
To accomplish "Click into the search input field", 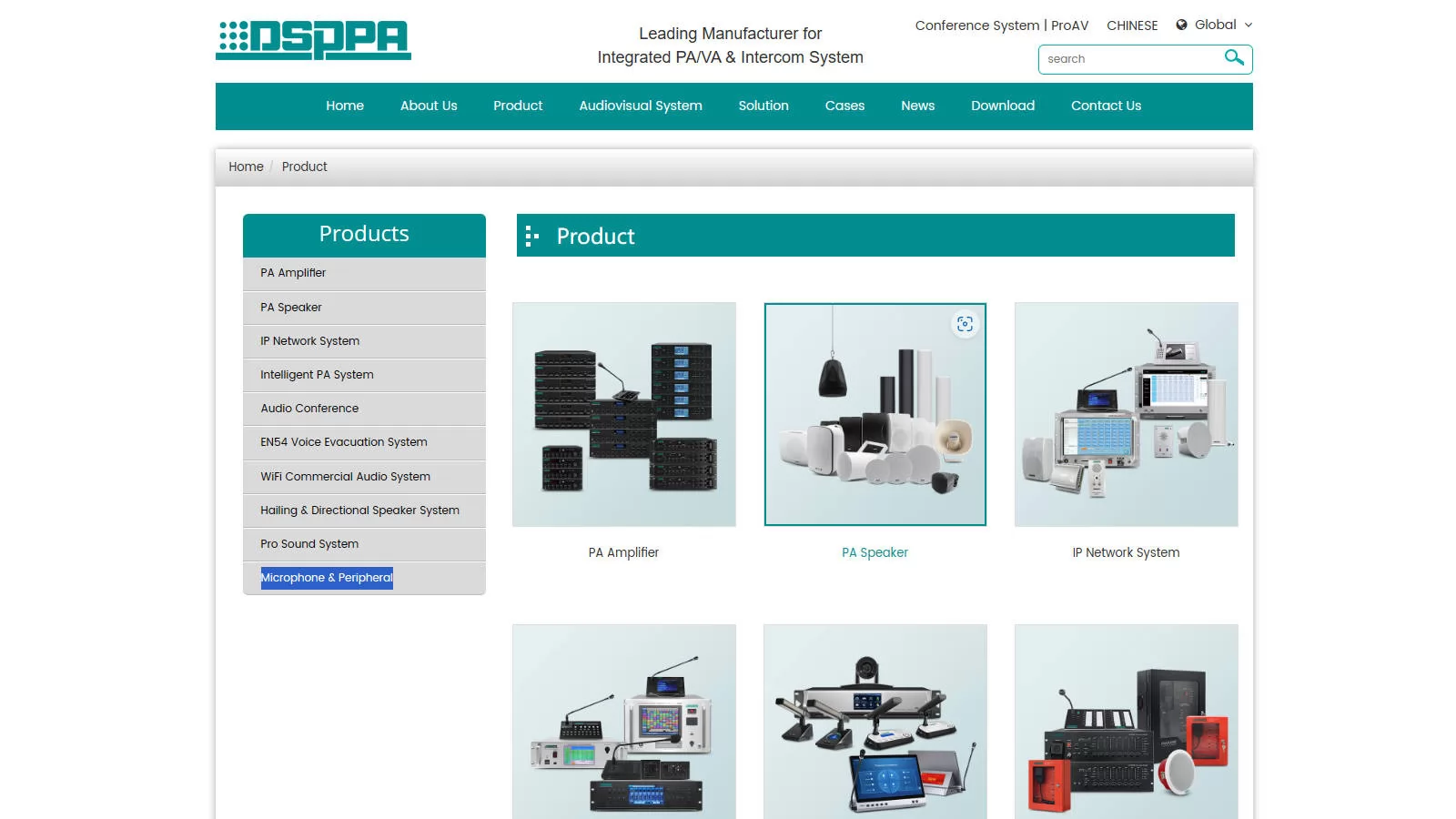I will [x=1128, y=59].
